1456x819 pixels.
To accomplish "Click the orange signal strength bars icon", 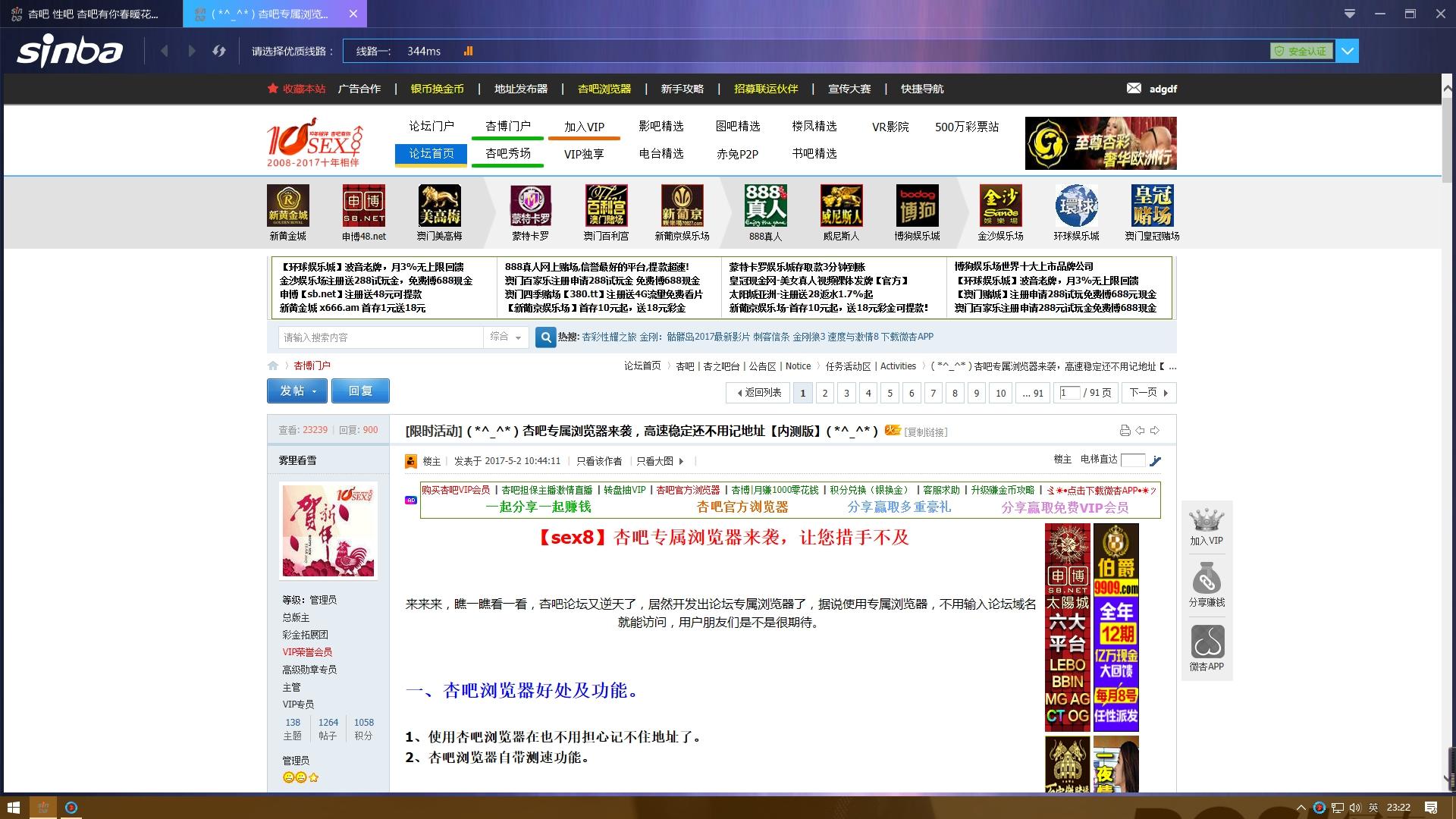I will click(x=468, y=51).
